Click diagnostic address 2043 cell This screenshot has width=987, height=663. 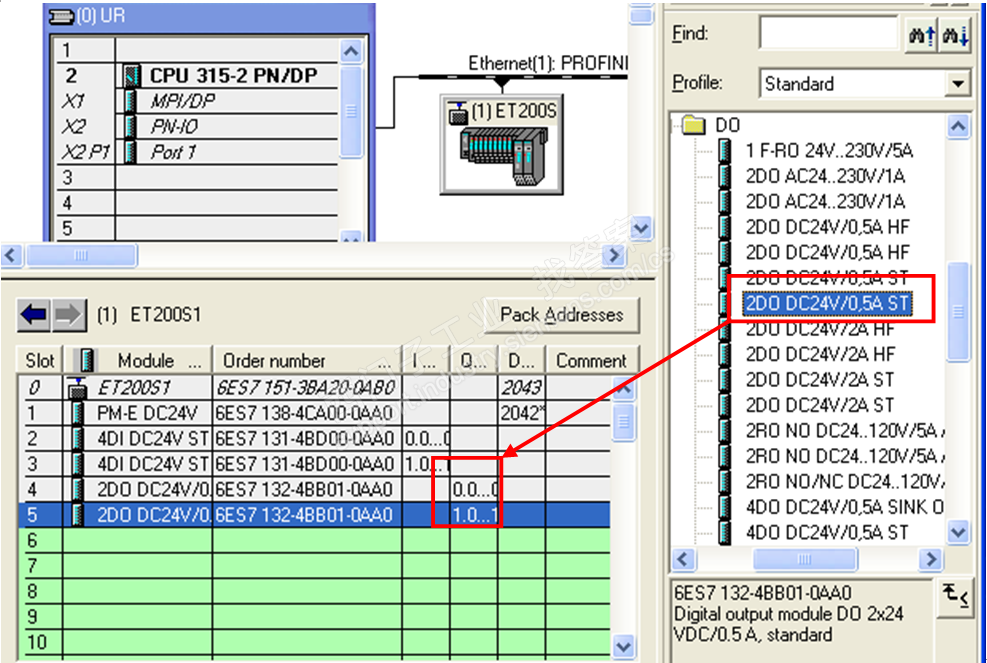[522, 388]
